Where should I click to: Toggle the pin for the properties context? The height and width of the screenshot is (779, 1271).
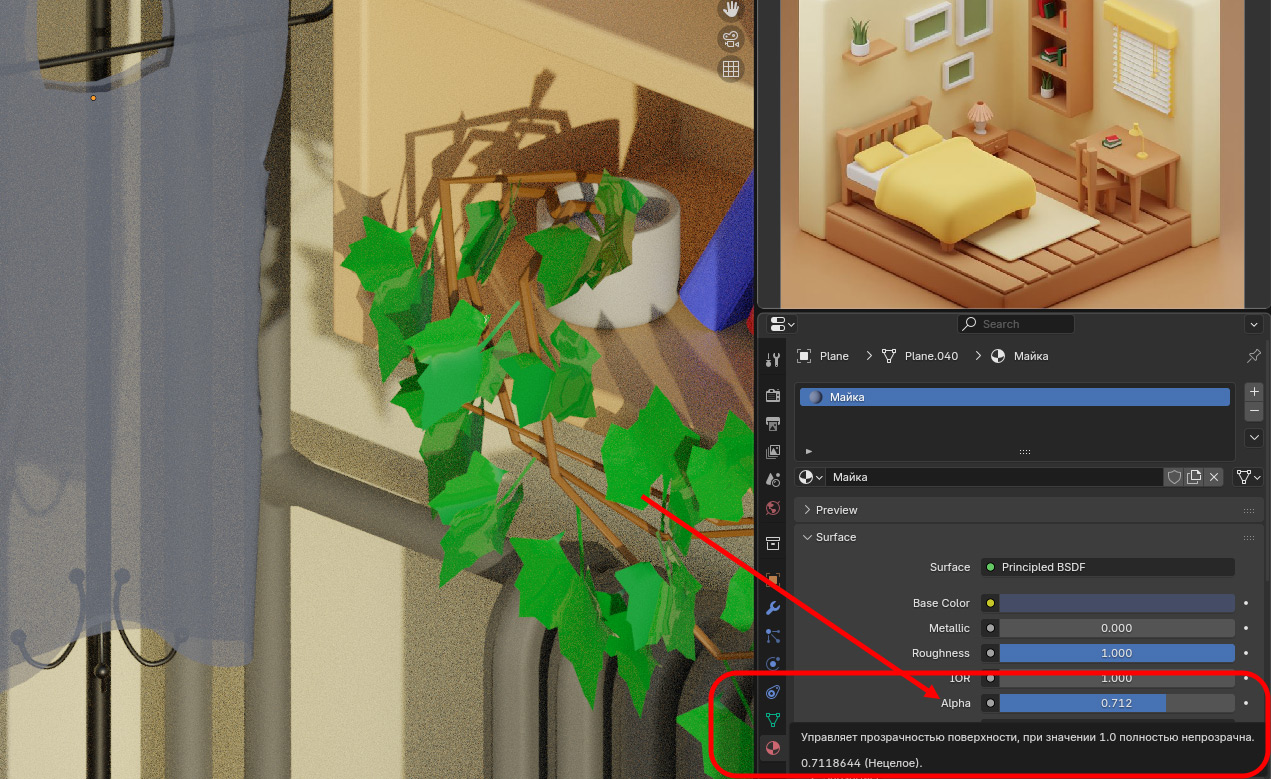pos(1253,356)
